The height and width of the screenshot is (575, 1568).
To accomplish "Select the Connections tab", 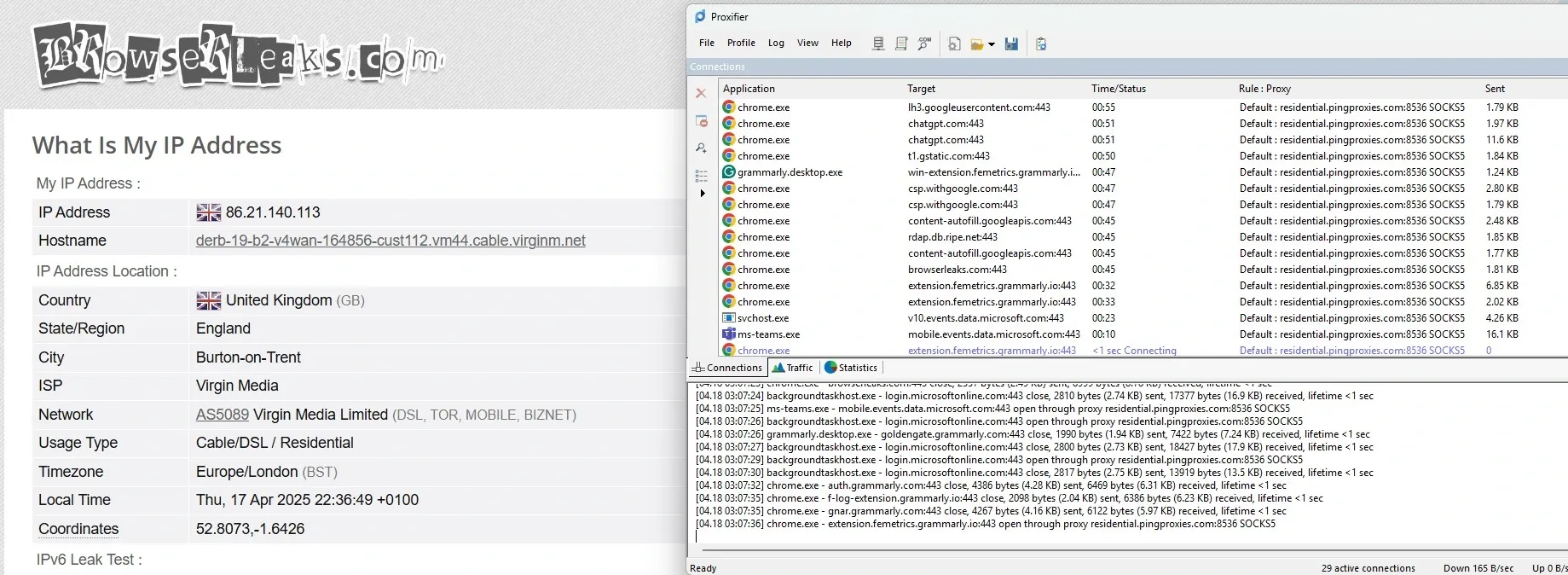I will click(x=727, y=368).
